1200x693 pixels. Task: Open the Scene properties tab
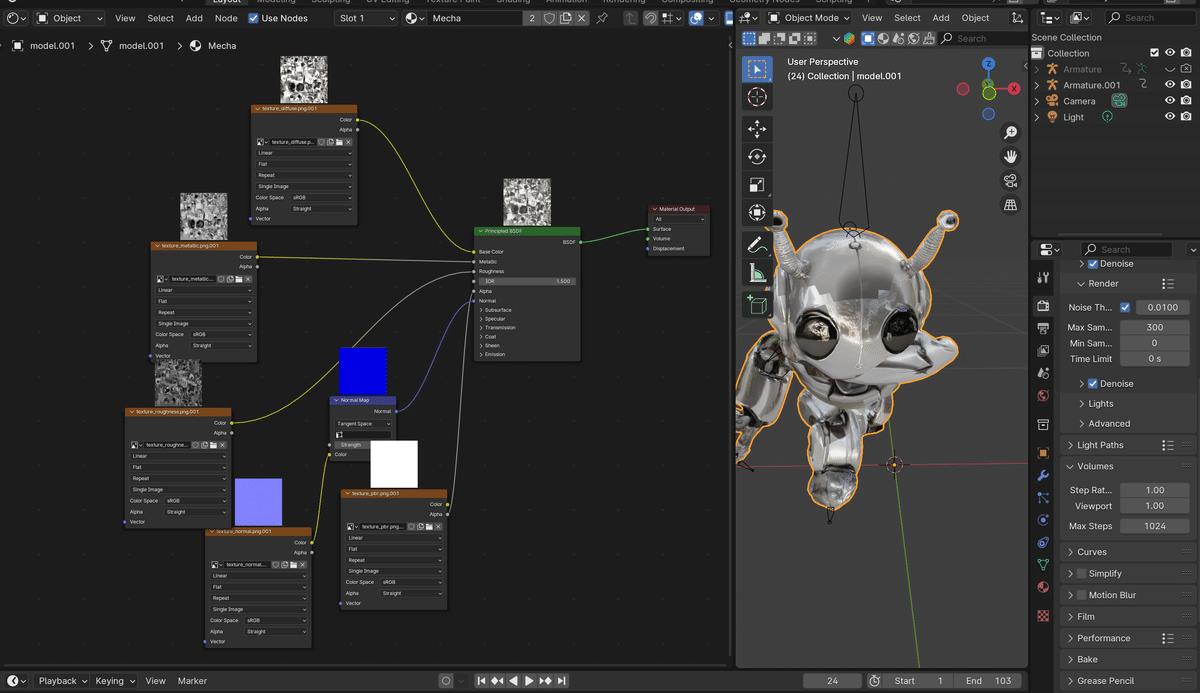pyautogui.click(x=1044, y=373)
